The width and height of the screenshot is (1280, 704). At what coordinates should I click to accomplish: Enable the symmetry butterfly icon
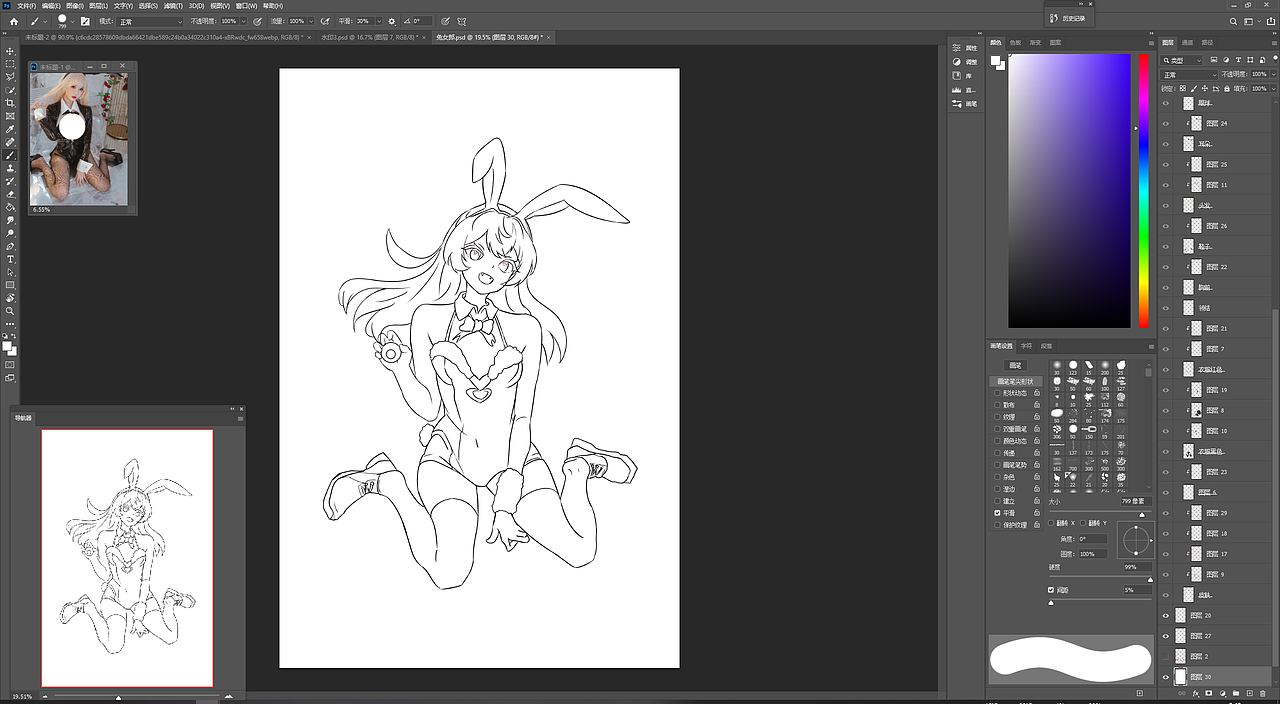(x=461, y=21)
